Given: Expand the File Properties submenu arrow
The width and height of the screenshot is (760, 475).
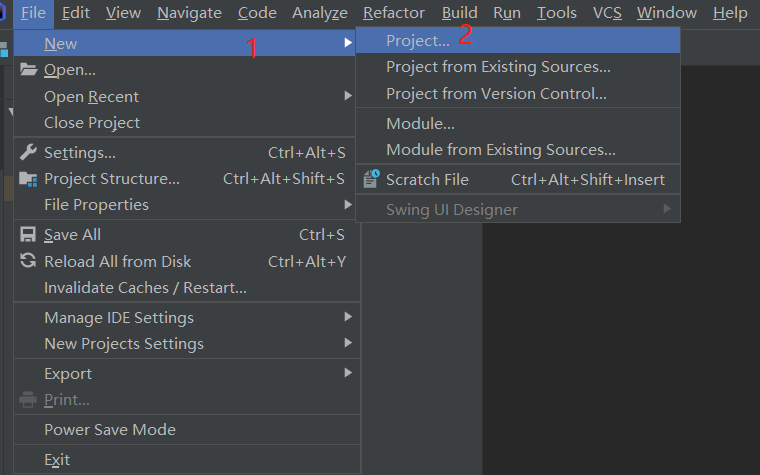Looking at the screenshot, I should pos(348,205).
